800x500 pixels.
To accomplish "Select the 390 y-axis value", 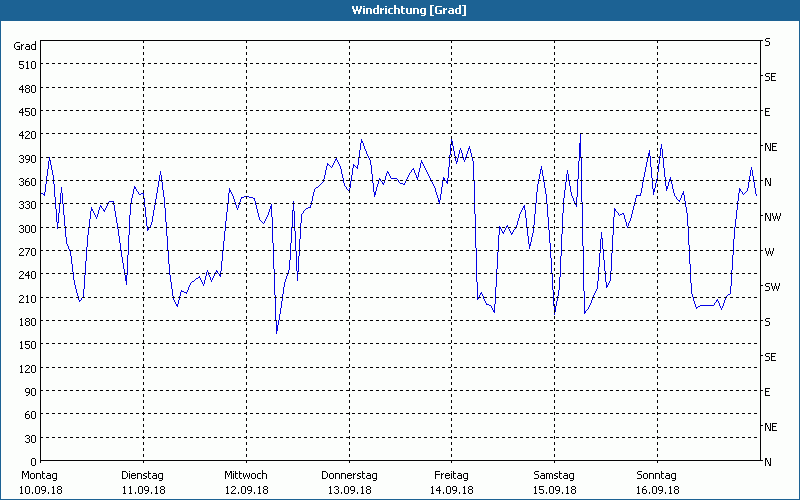I will [x=28, y=159].
